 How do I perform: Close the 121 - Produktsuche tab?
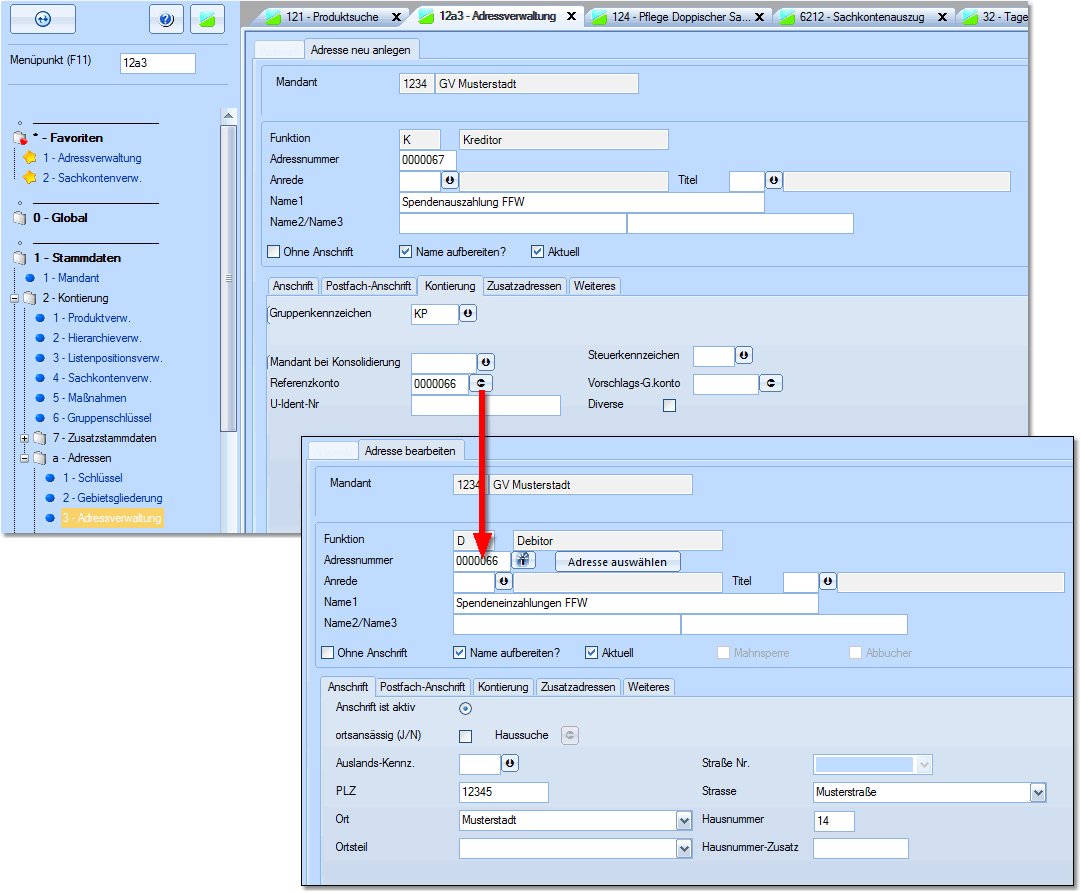pos(396,17)
